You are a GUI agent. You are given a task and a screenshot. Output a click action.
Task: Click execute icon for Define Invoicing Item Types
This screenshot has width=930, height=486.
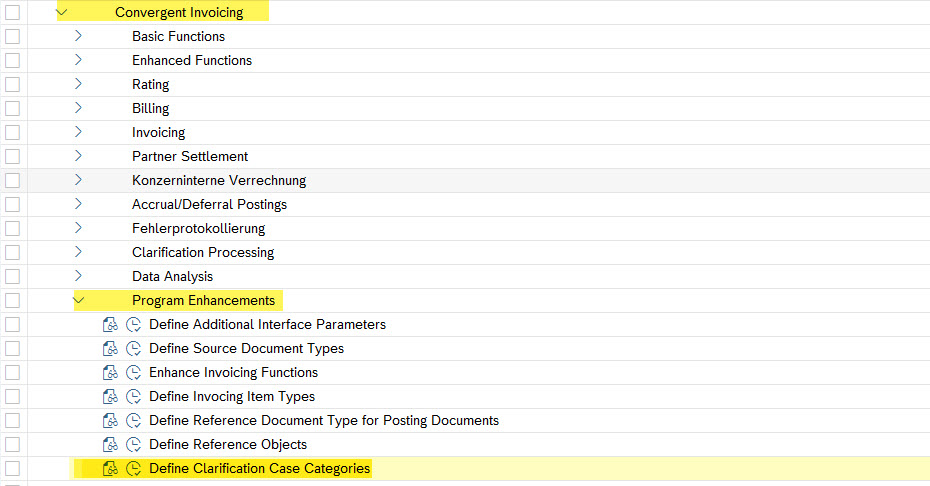point(135,396)
